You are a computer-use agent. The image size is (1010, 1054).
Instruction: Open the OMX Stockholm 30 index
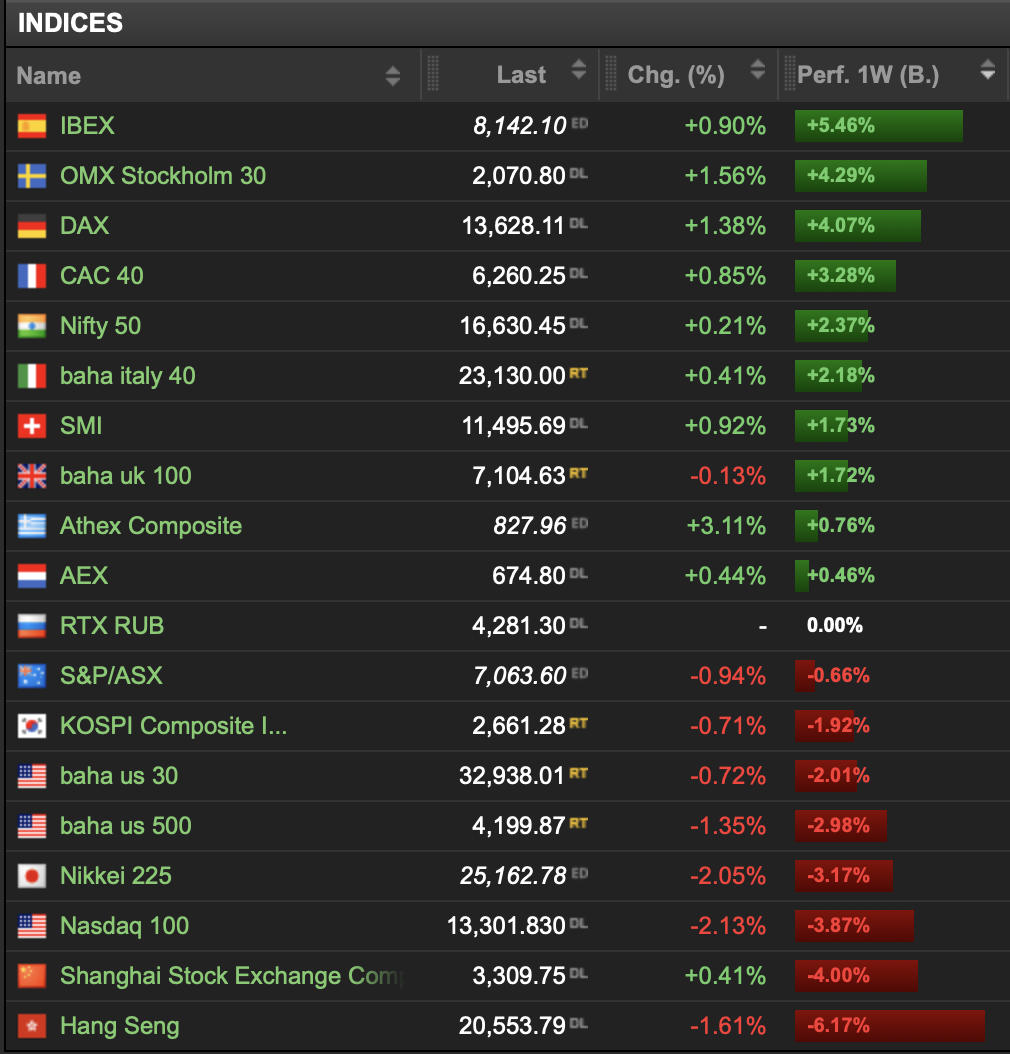(163, 176)
